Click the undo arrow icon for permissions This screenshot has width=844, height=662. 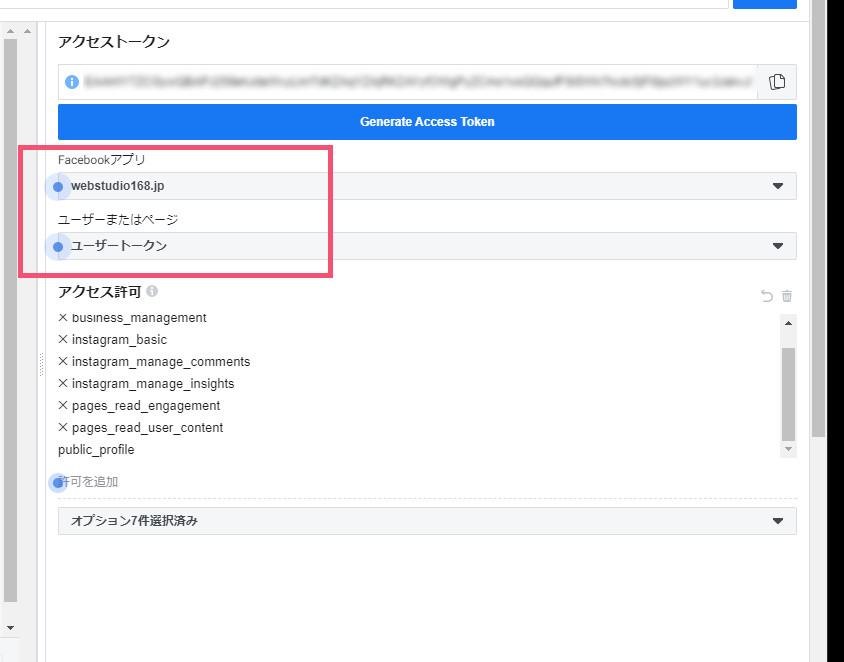pos(766,296)
